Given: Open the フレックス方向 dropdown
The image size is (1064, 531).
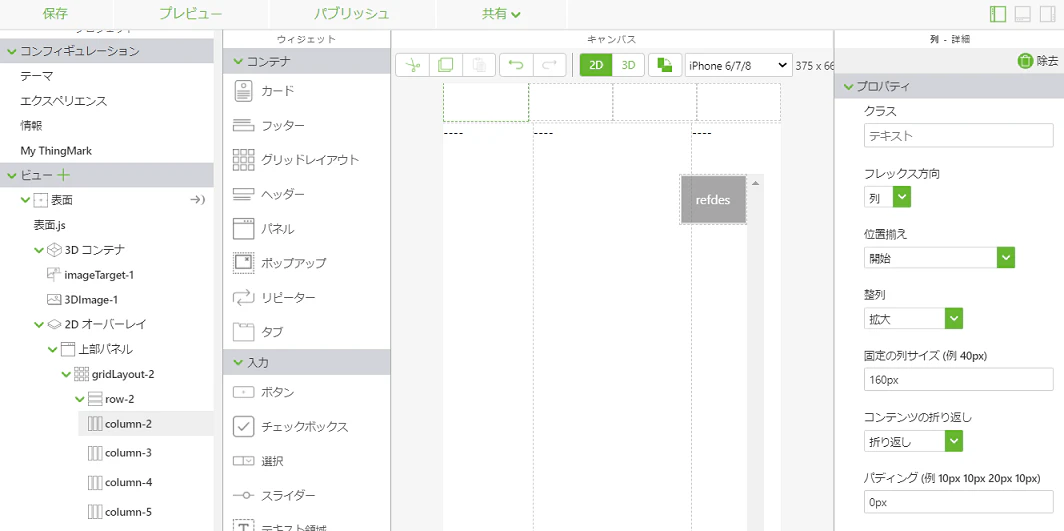Looking at the screenshot, I should point(888,197).
